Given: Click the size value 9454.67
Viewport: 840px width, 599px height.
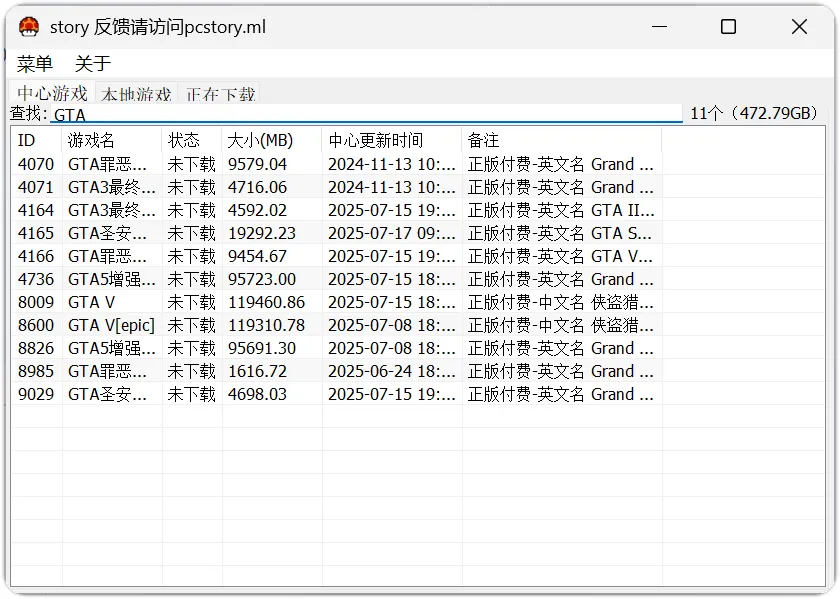Looking at the screenshot, I should pyautogui.click(x=258, y=256).
